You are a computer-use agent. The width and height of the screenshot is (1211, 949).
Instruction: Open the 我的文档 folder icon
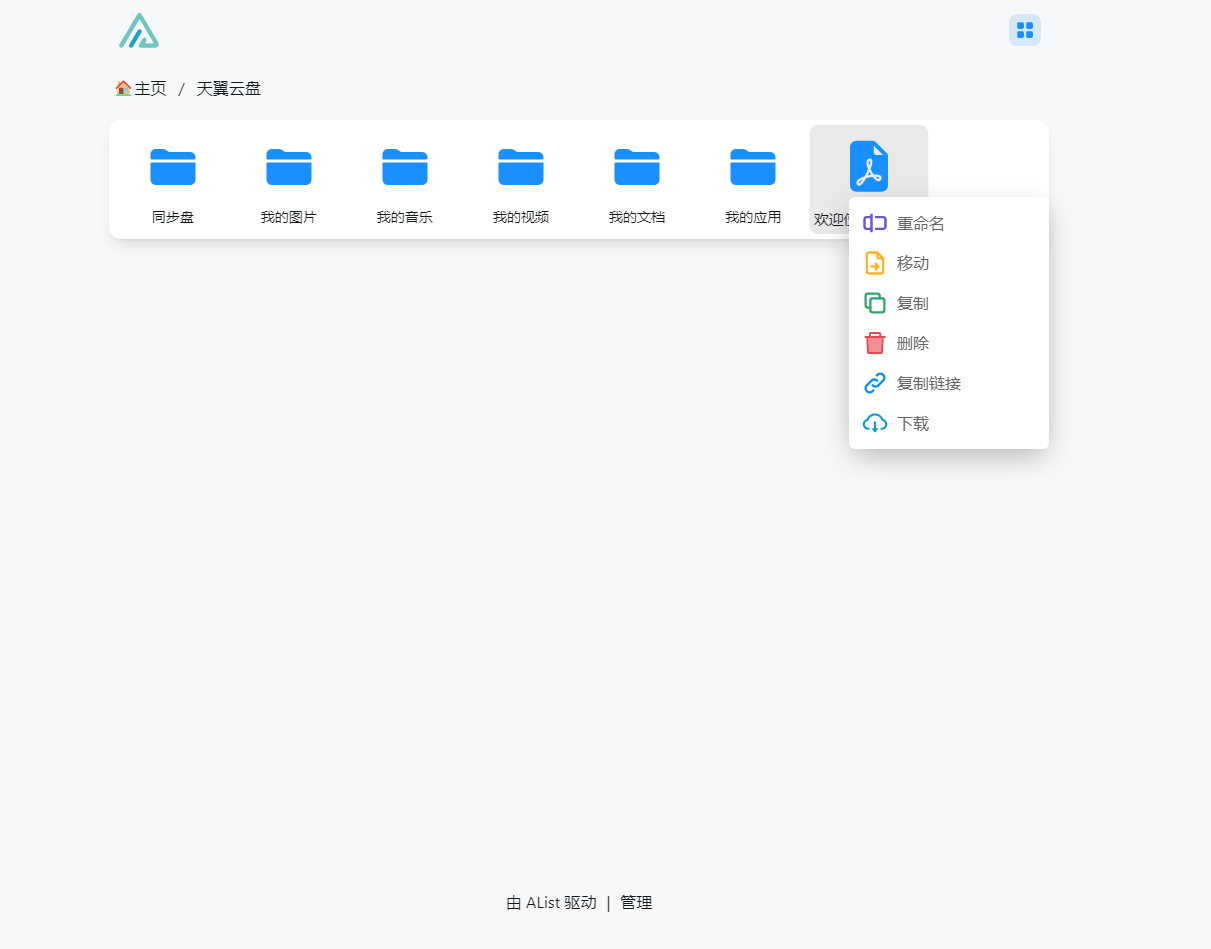(x=637, y=166)
